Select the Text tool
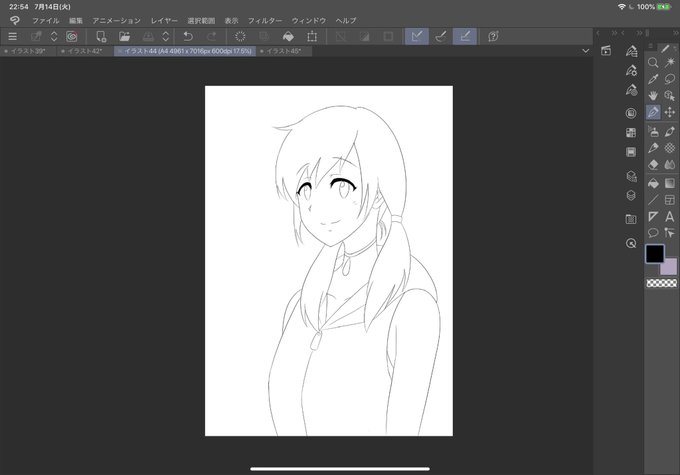Image resolution: width=680 pixels, height=475 pixels. click(670, 216)
